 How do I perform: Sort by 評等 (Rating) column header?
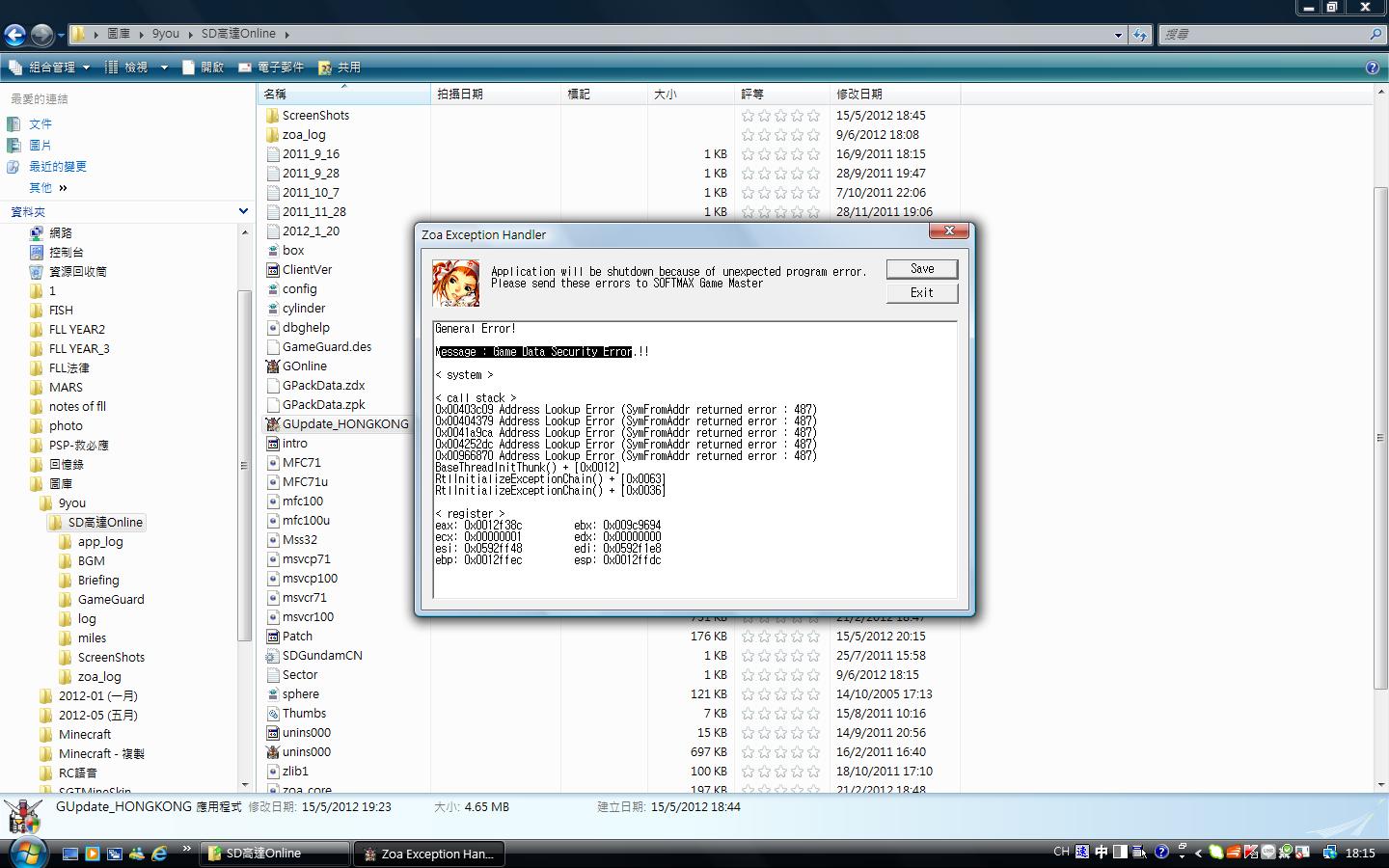point(782,94)
